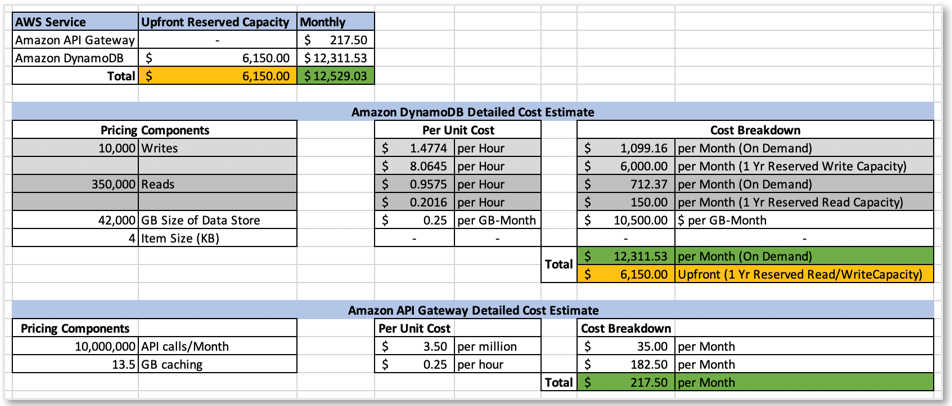Click the 0.2016 per unit cost cell
This screenshot has width=952, height=406.
[415, 201]
